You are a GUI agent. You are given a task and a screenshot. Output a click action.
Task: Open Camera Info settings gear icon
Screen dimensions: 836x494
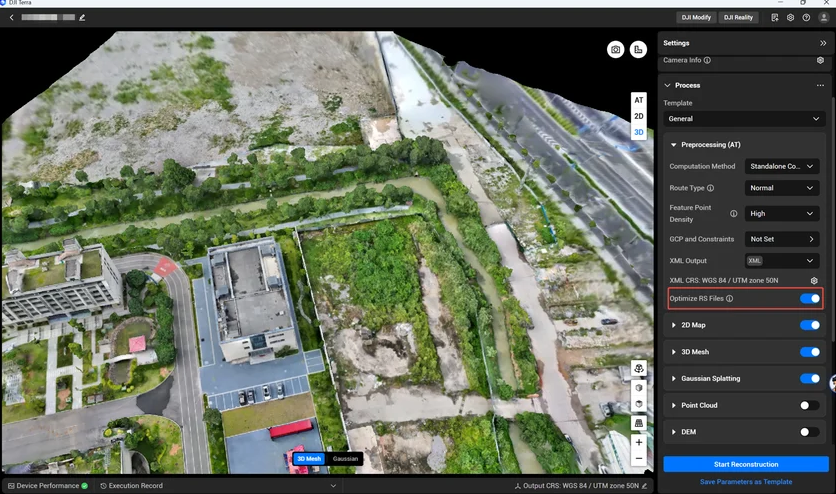coord(820,60)
